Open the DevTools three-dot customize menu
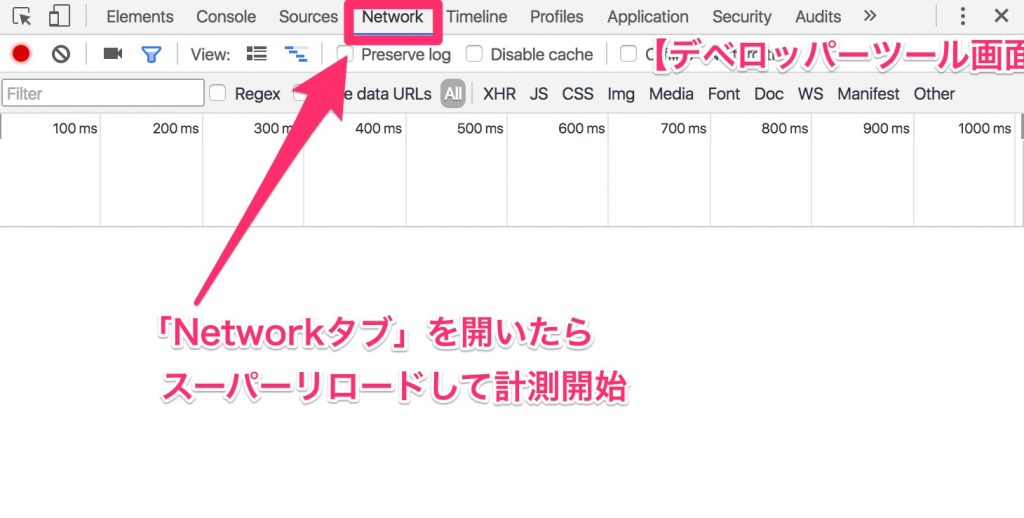Viewport: 1024px width, 518px height. tap(962, 17)
